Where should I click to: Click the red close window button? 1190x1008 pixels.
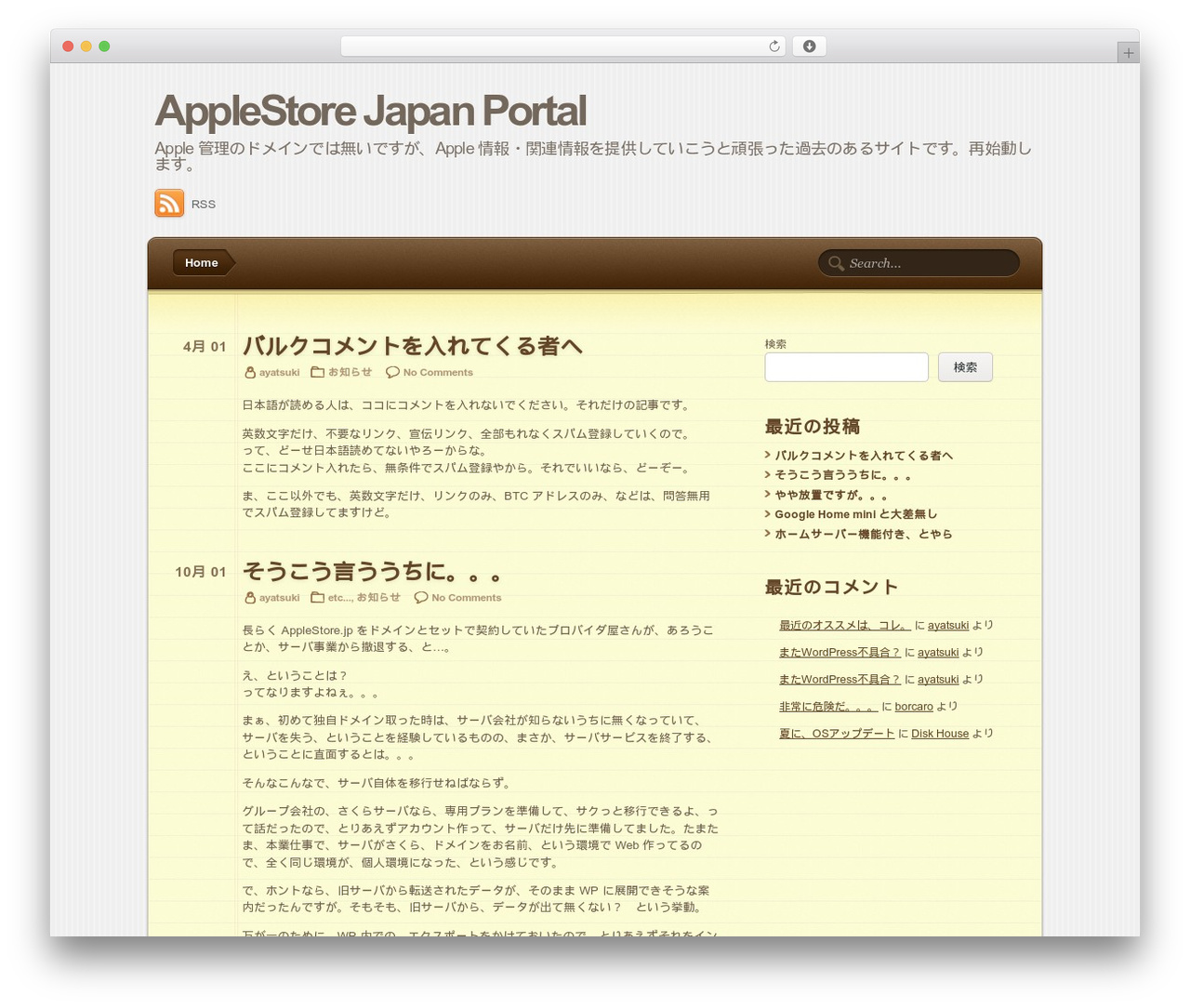tap(68, 46)
